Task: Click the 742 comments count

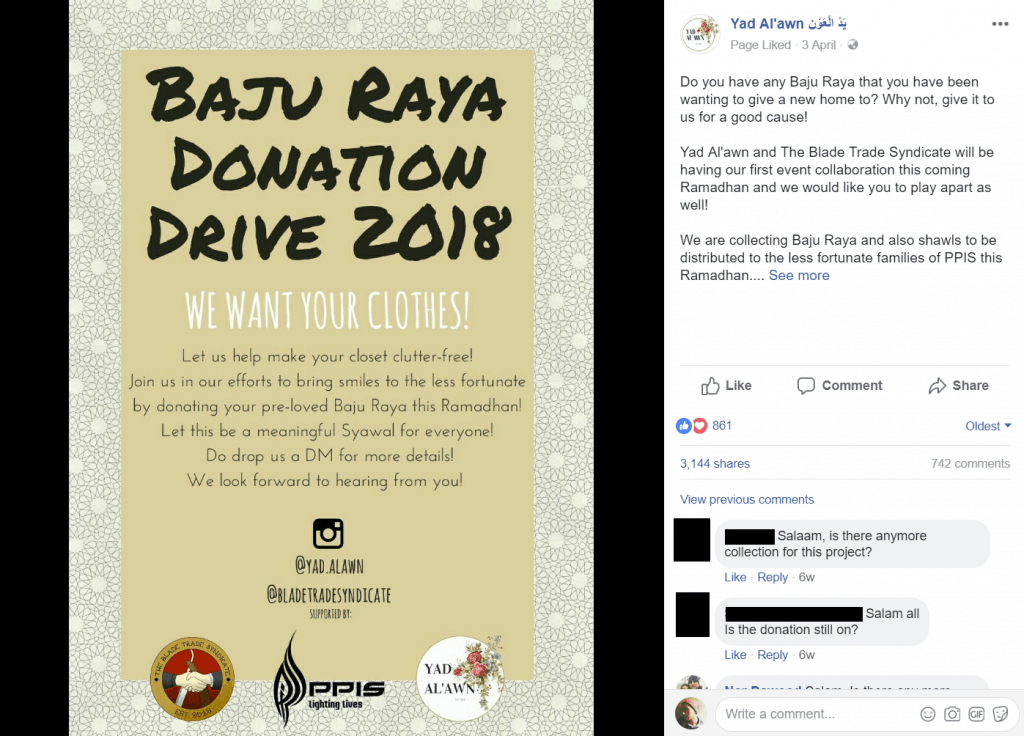Action: 970,464
